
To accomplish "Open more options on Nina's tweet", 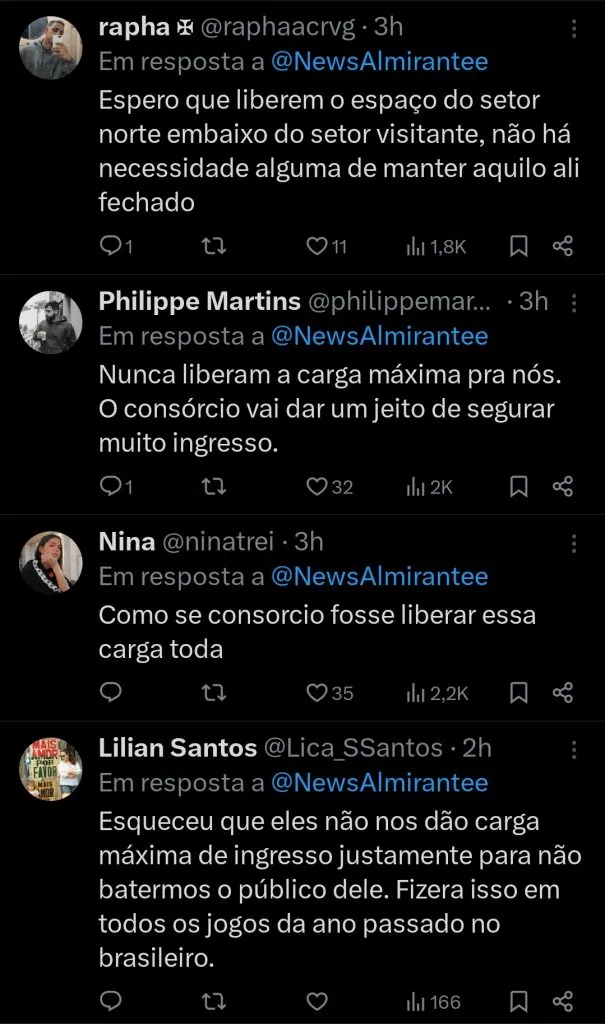I will pos(574,543).
